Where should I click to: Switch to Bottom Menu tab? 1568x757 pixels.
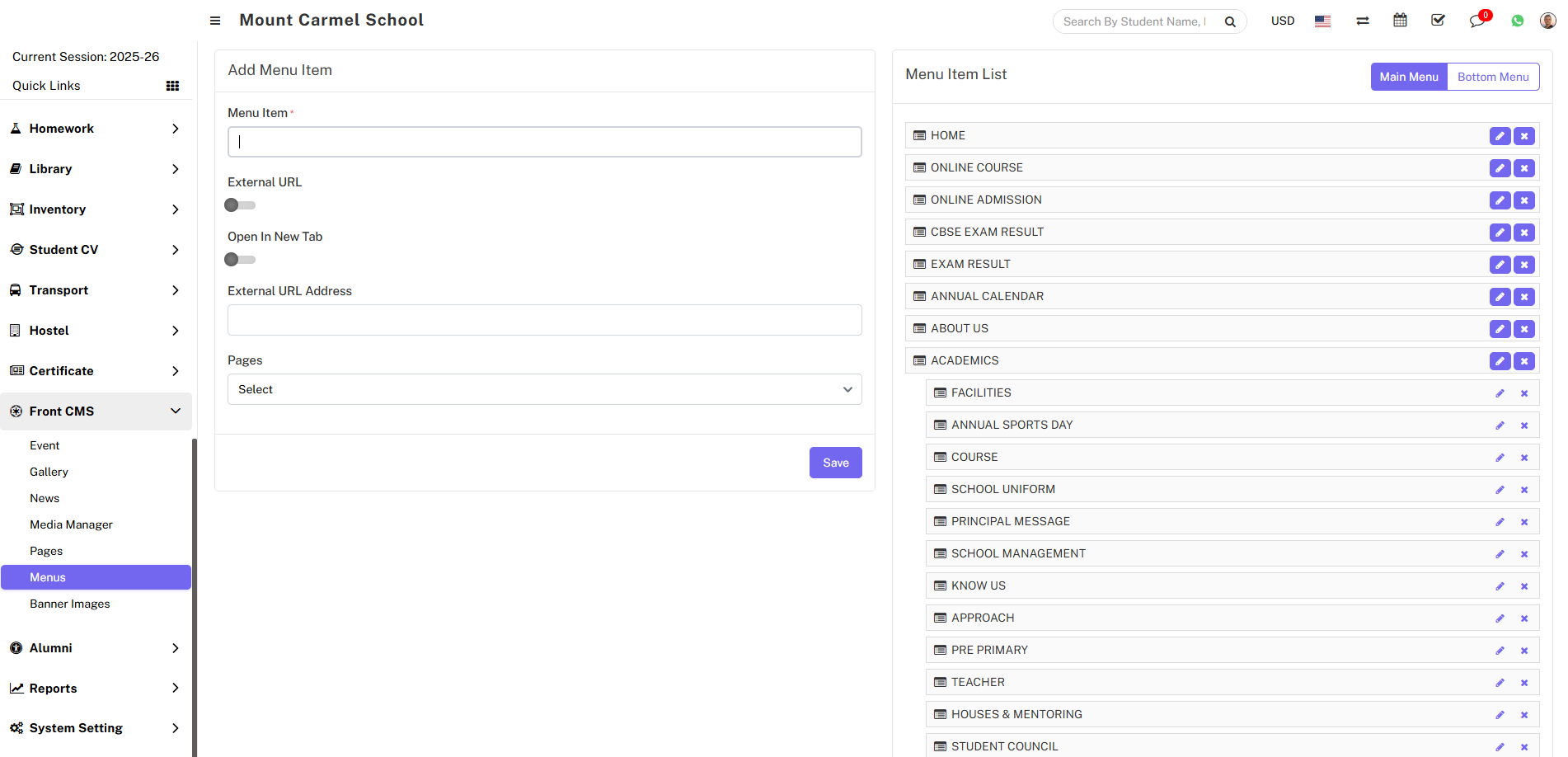click(1492, 77)
